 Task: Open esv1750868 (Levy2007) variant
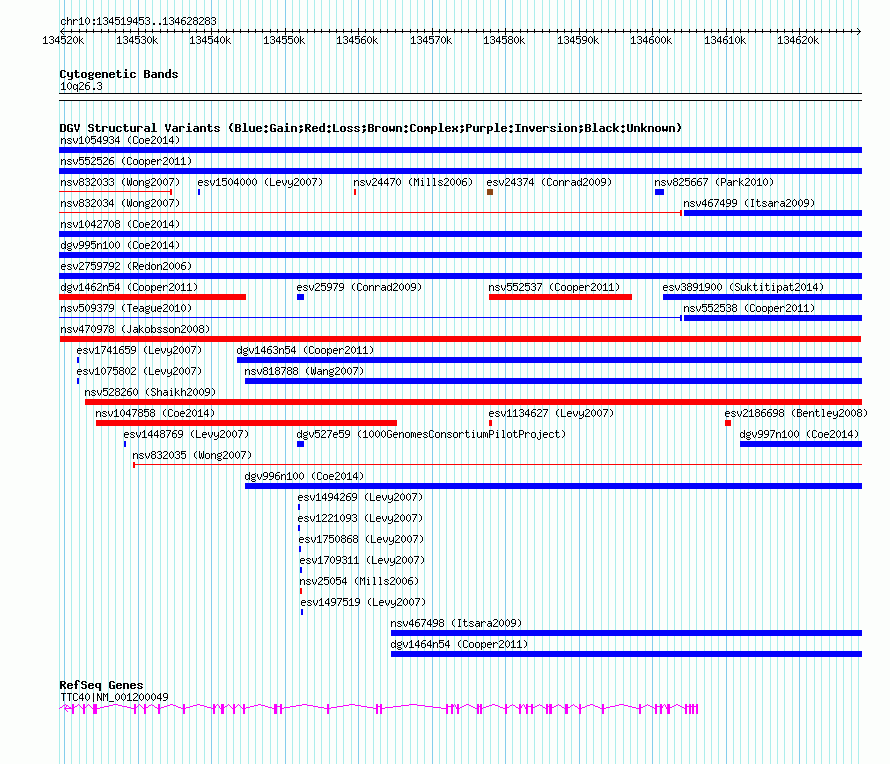[x=361, y=539]
